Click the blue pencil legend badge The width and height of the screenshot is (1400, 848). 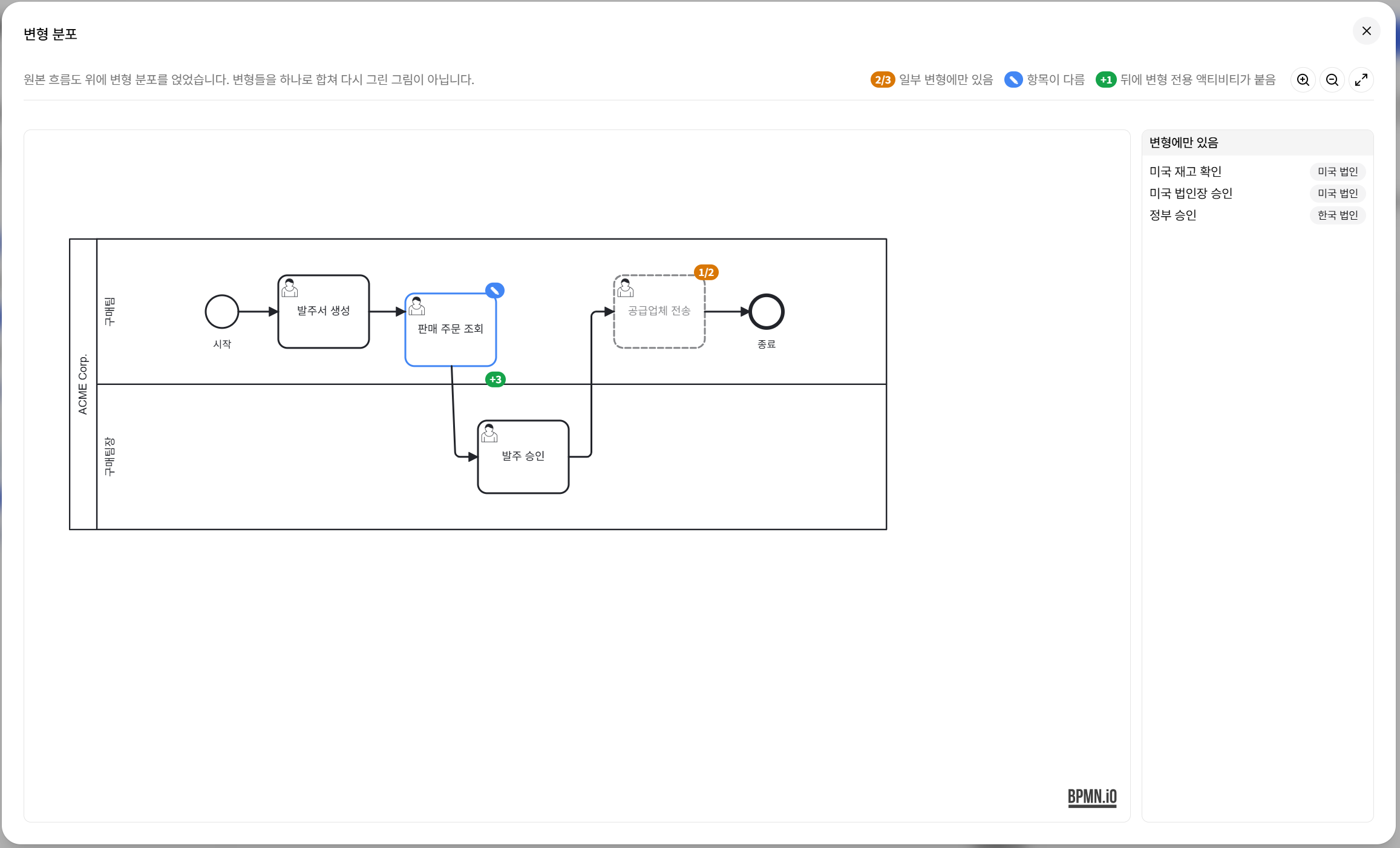point(1013,80)
